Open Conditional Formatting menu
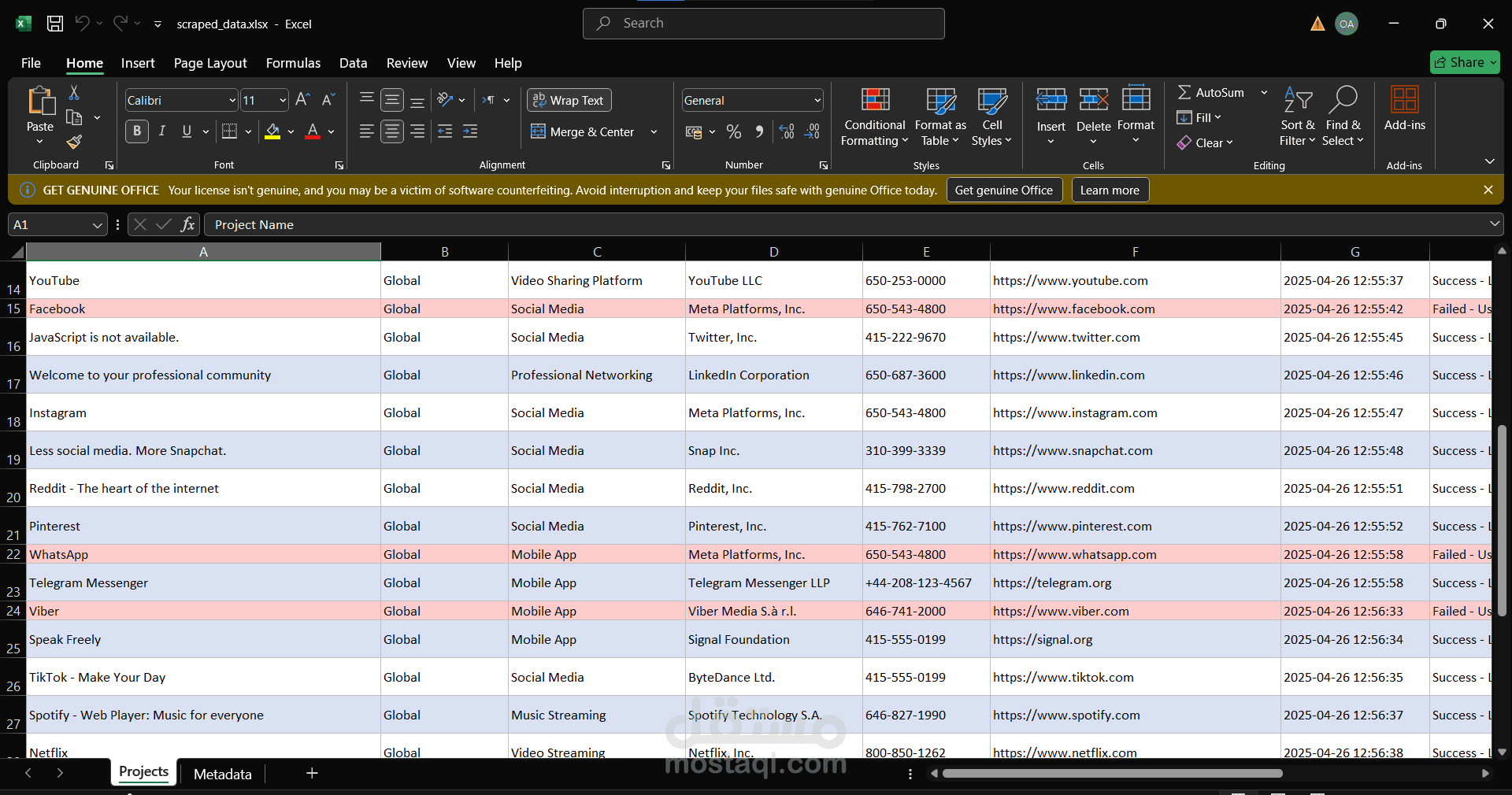Viewport: 1512px width, 795px height. [x=875, y=117]
